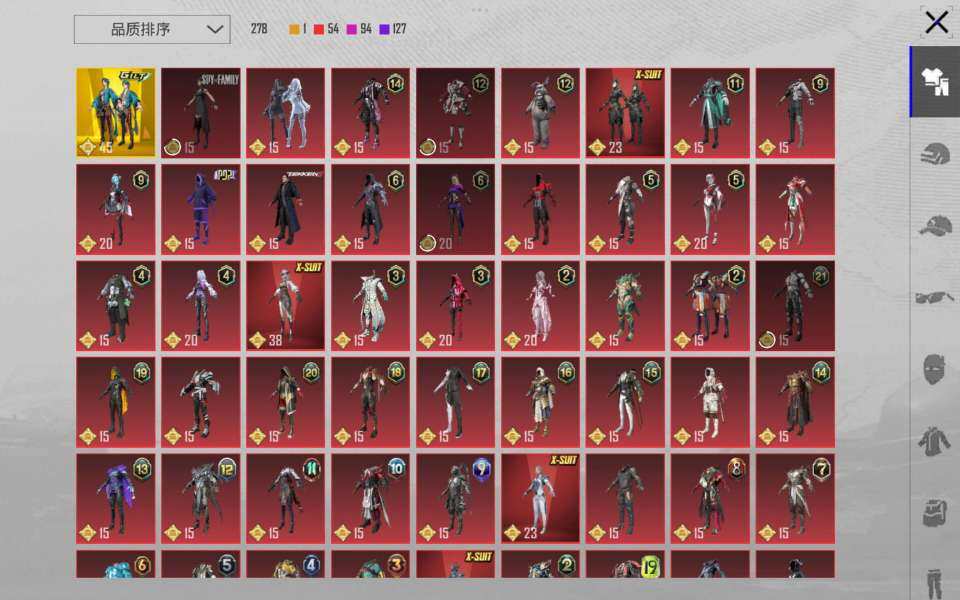
Task: Select the partially visible X-SUIT in bottom row
Action: [x=456, y=564]
